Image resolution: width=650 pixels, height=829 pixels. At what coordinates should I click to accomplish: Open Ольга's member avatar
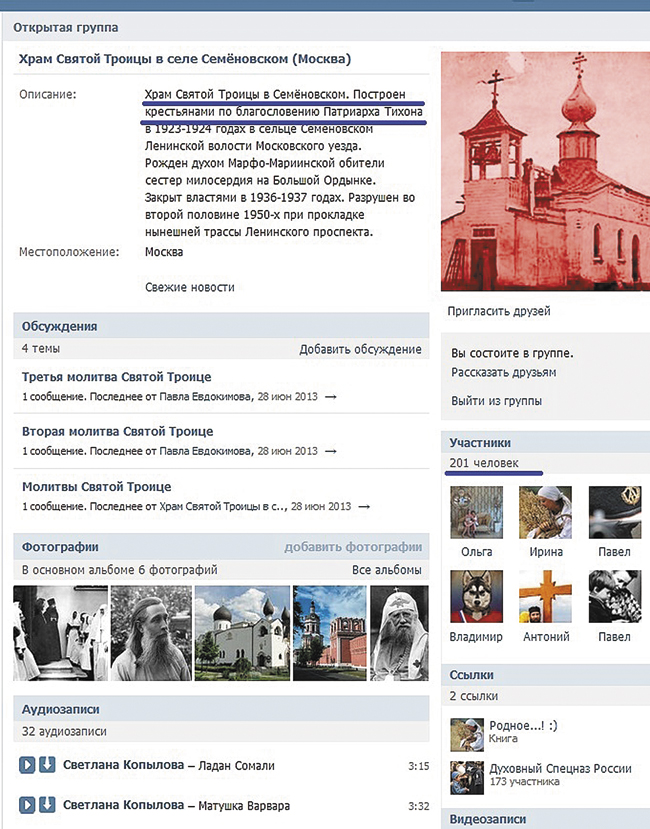point(477,512)
